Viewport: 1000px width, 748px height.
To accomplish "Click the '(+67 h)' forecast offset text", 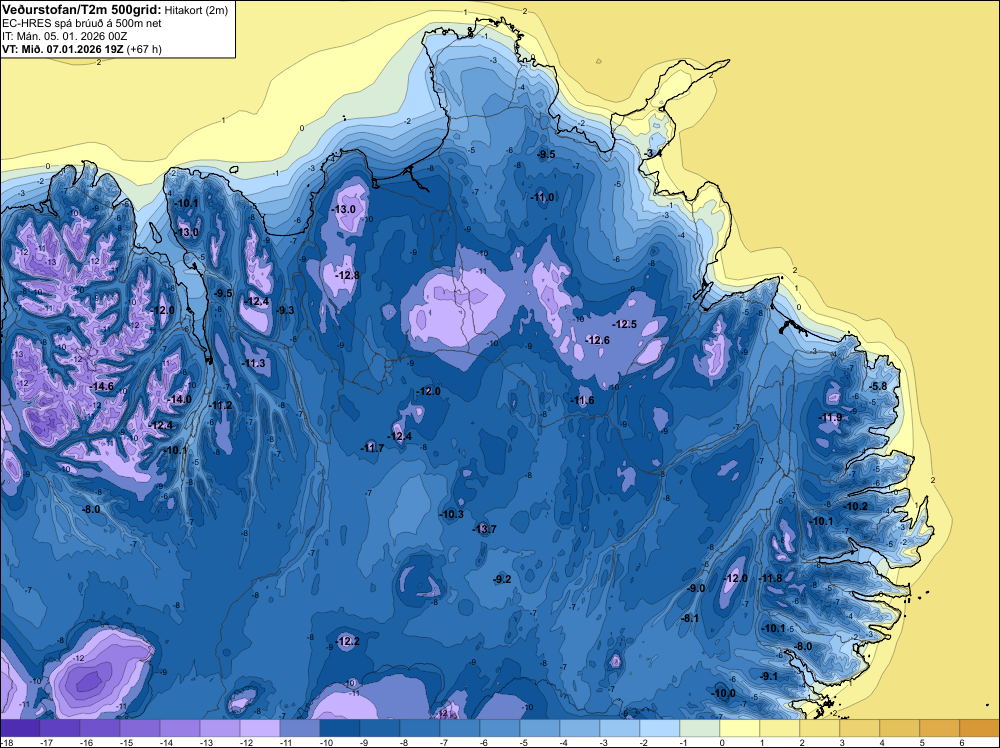I will [x=144, y=49].
